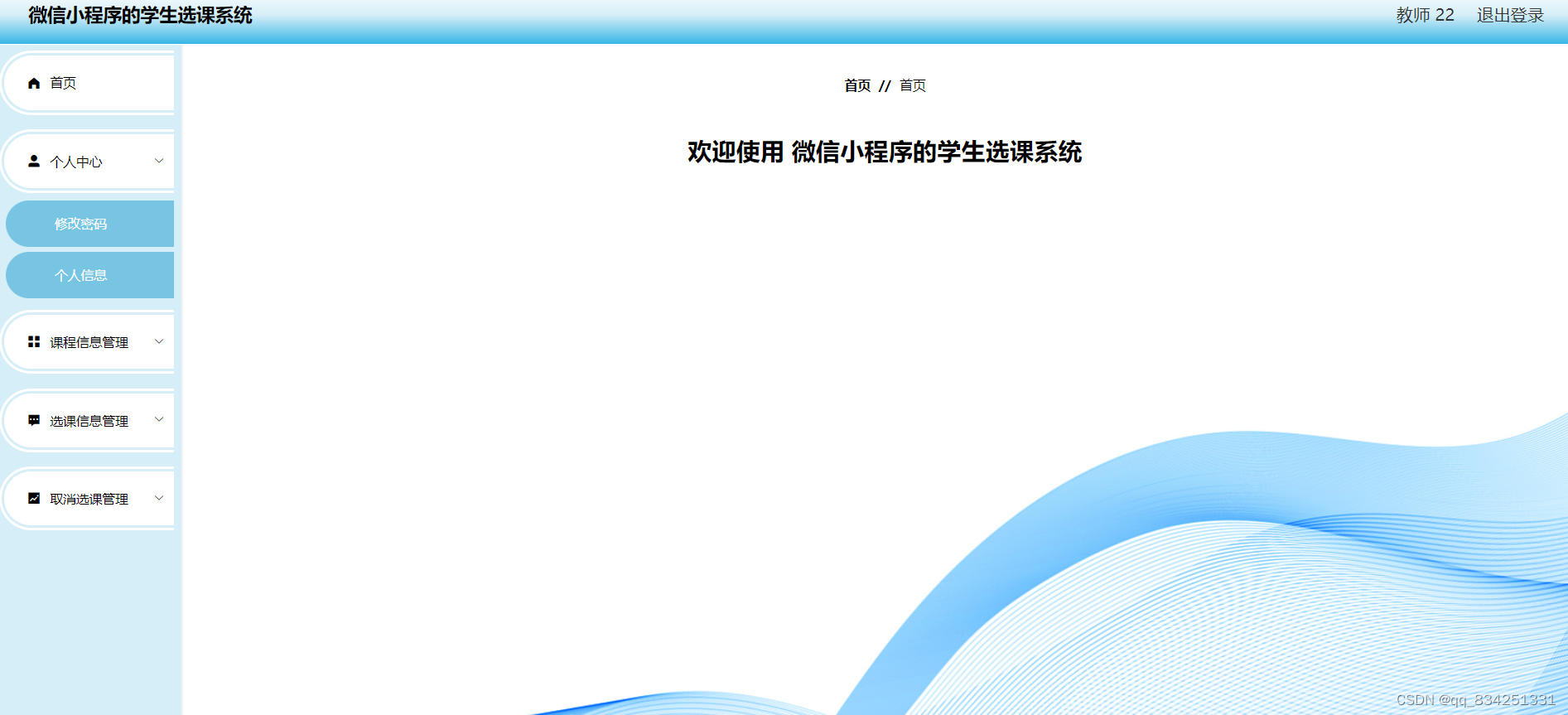The width and height of the screenshot is (1568, 715).
Task: Click the bold 首页 breadcrumb link
Action: tap(857, 85)
